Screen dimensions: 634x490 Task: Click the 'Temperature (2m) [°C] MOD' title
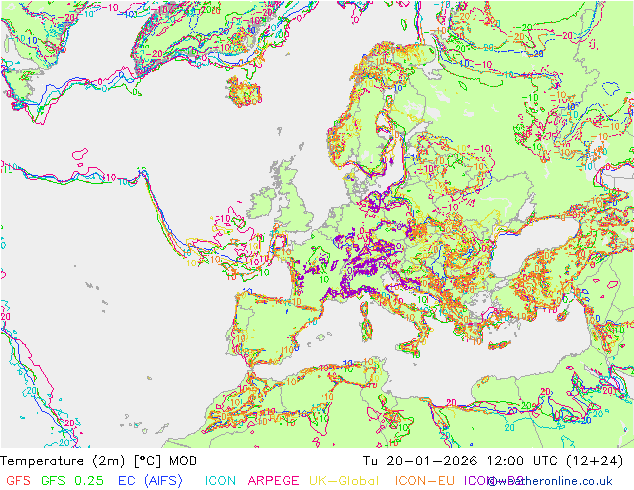99,461
